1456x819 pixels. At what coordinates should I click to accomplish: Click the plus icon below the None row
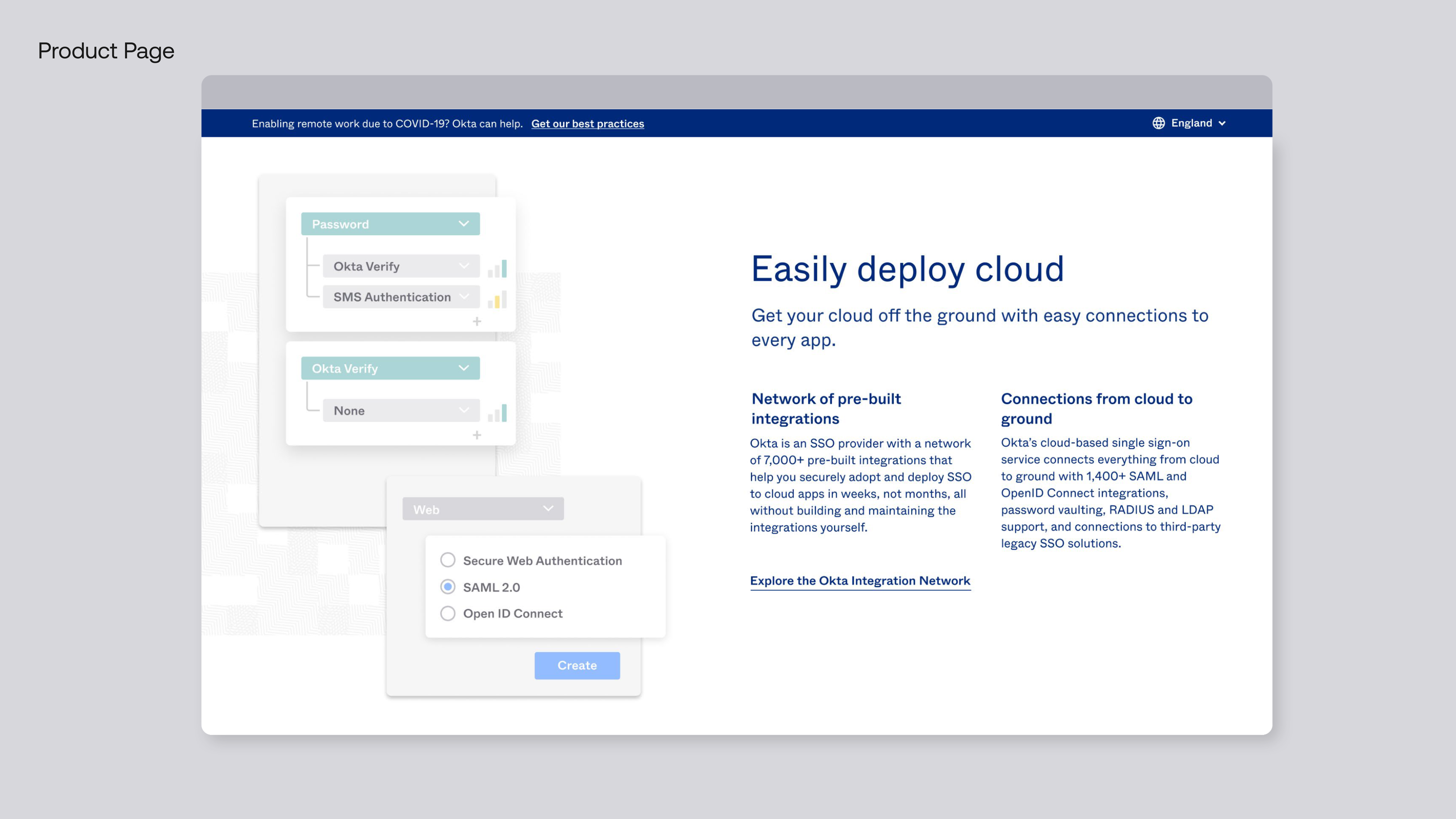(x=477, y=435)
